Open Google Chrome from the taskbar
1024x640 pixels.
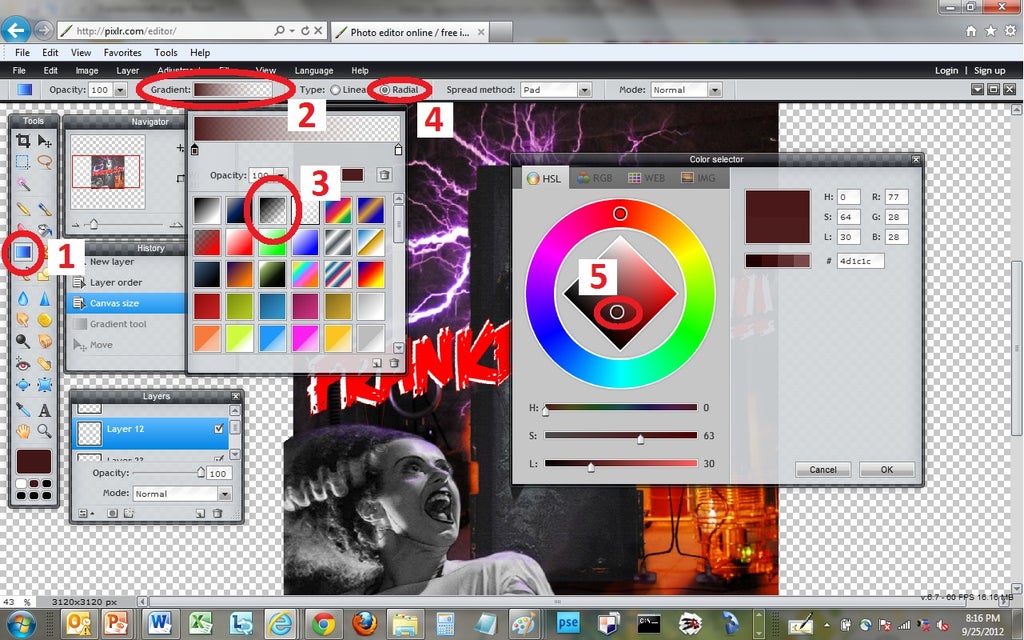click(x=323, y=624)
